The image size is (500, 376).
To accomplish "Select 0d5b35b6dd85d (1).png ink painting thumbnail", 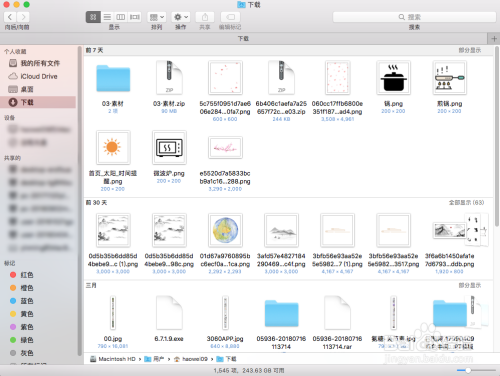I will point(113,230).
